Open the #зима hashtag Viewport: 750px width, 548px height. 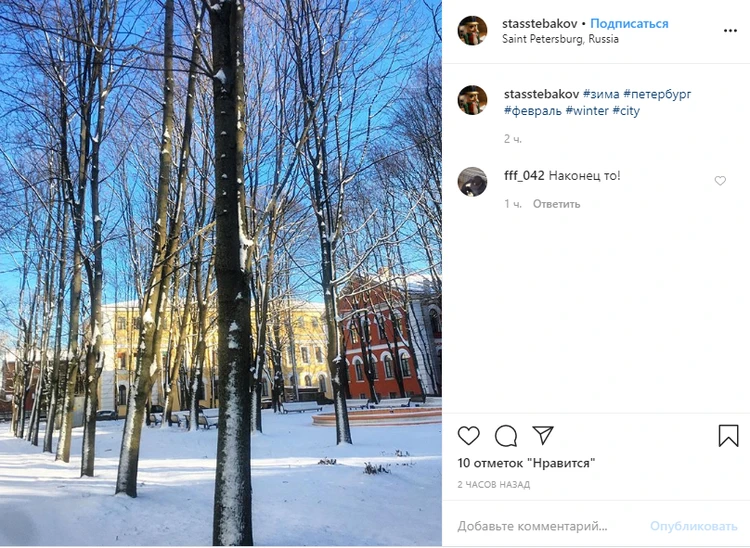pyautogui.click(x=601, y=94)
